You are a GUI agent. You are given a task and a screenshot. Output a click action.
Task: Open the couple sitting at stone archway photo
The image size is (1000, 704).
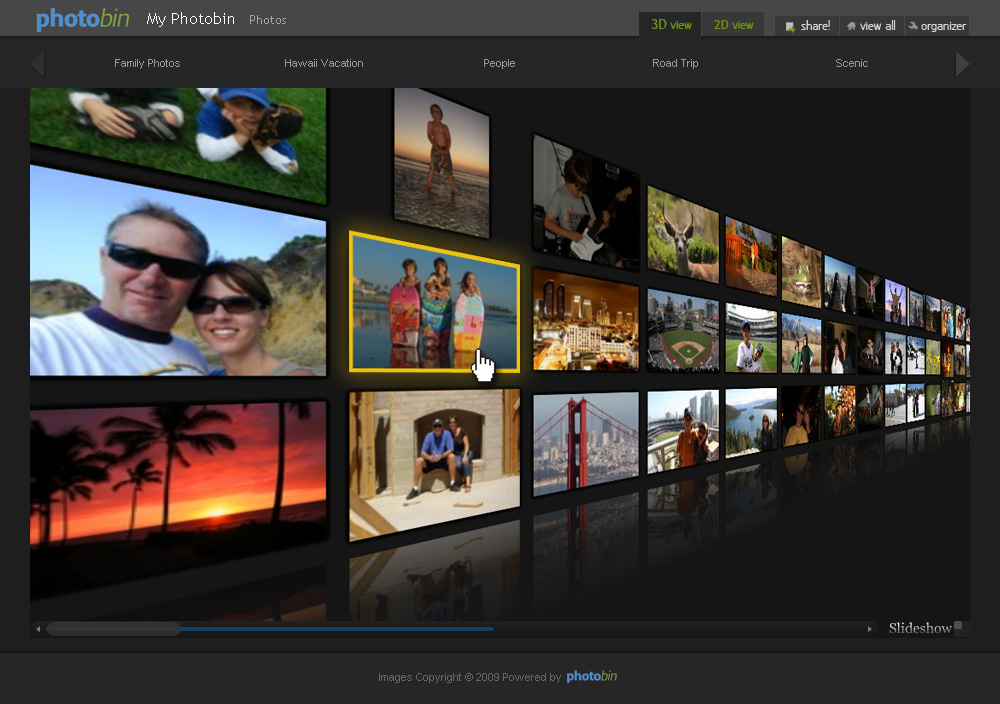coord(434,464)
